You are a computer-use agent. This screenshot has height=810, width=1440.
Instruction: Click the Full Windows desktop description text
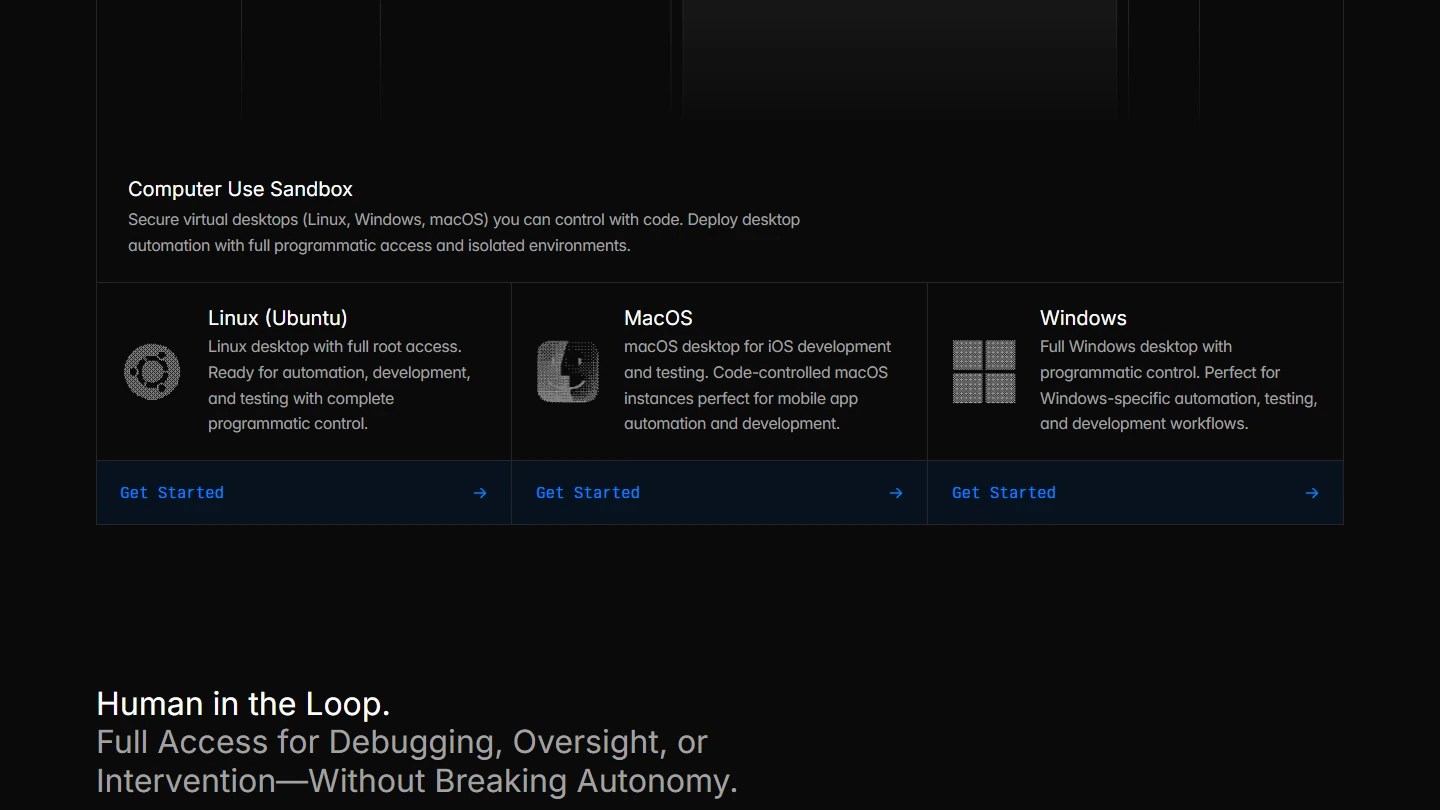click(x=1178, y=385)
